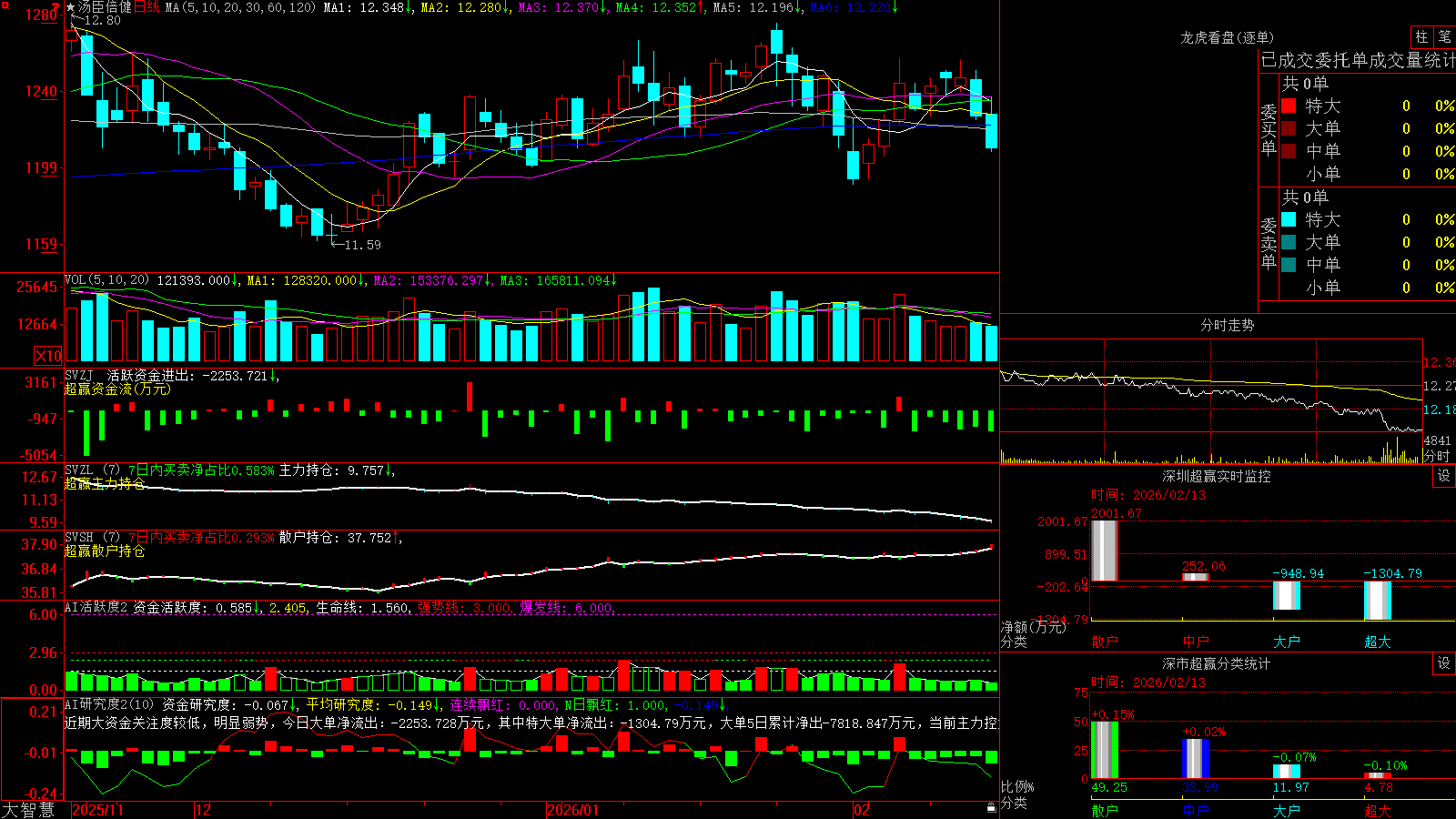Image resolution: width=1456 pixels, height=819 pixels.
Task: Click the red 超大 bar in 深市超赢分类统计
Action: pyautogui.click(x=1378, y=775)
